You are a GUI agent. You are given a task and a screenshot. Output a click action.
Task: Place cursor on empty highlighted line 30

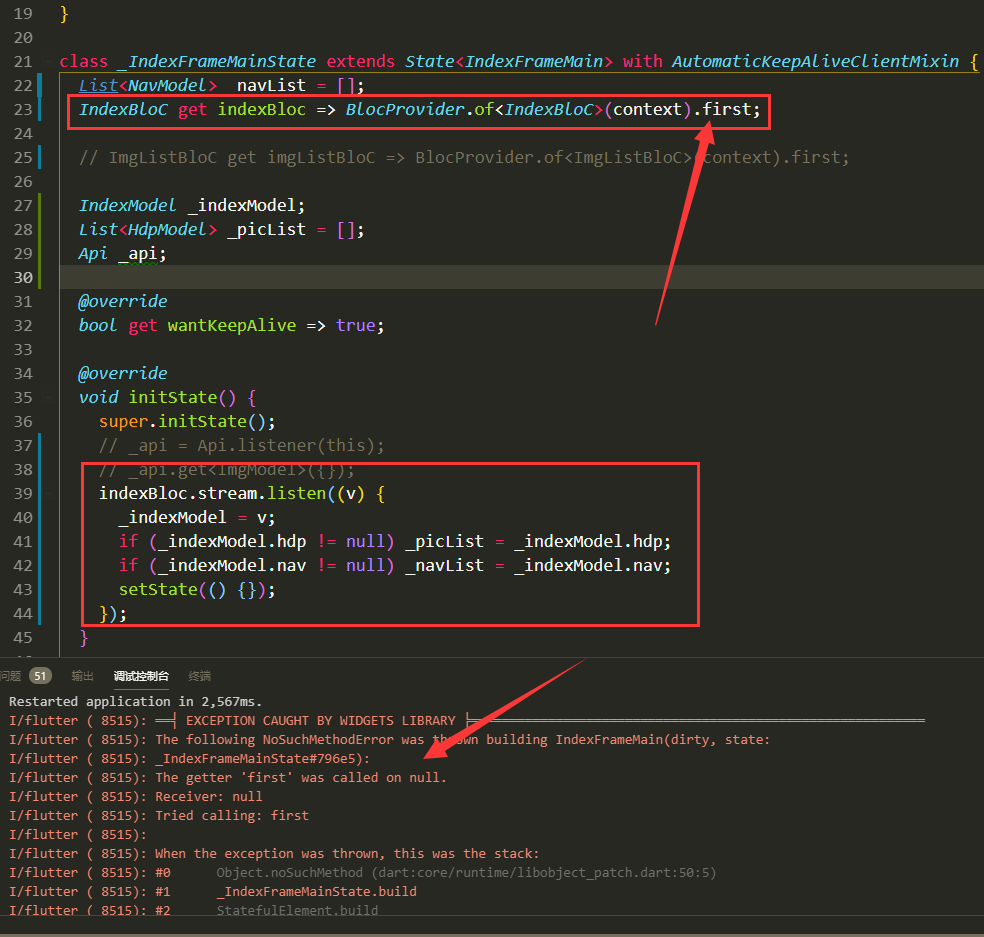521,277
